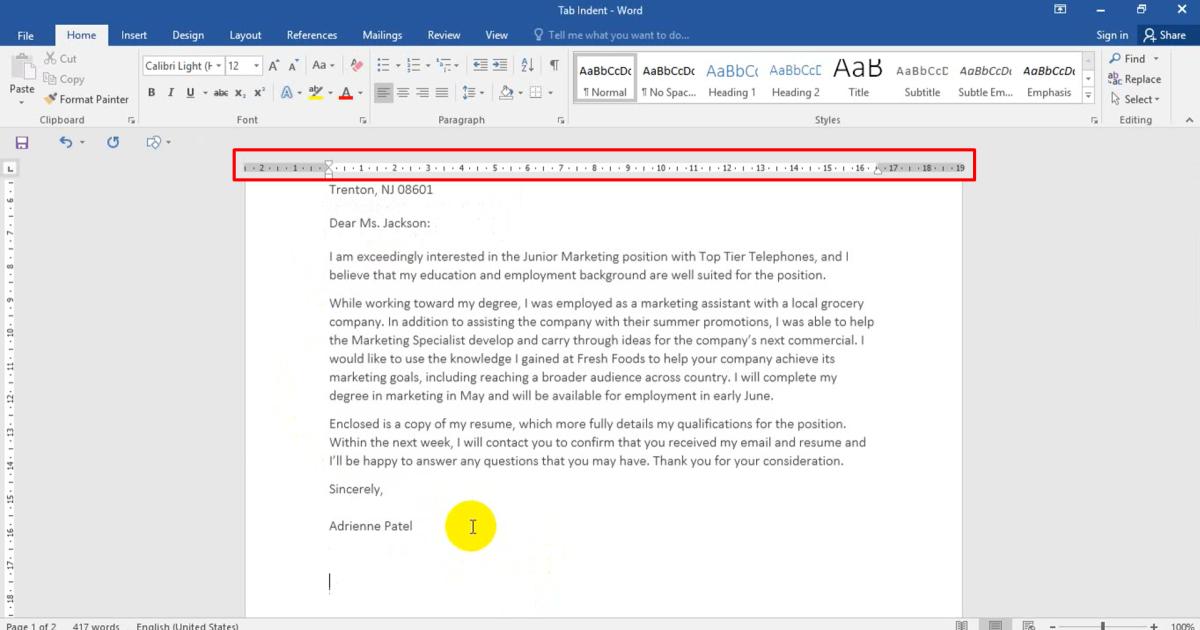Open line and paragraph spacing menu
1200x630 pixels.
click(x=474, y=93)
